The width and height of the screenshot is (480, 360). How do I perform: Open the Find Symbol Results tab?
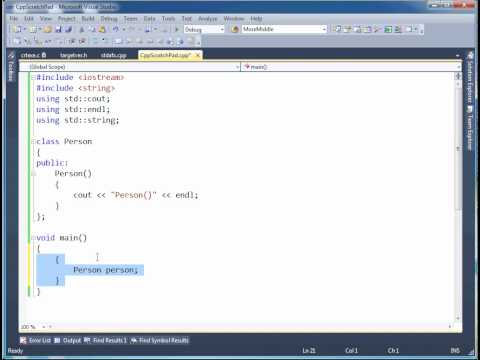click(x=160, y=340)
